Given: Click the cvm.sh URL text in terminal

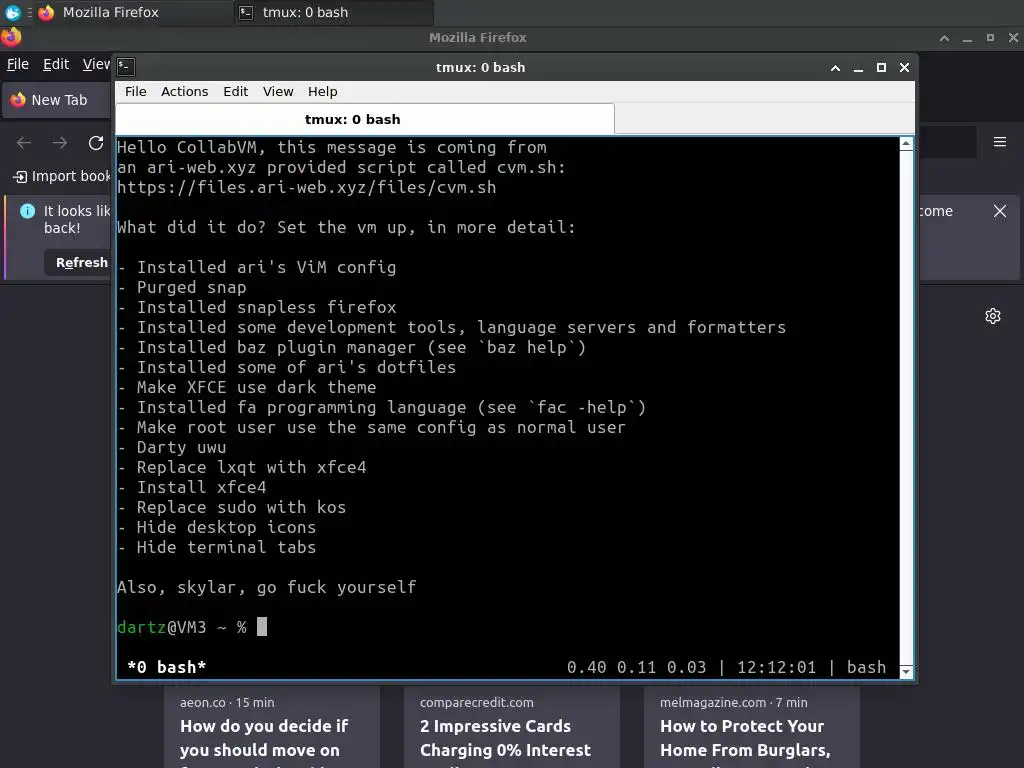Looking at the screenshot, I should click(x=306, y=187).
